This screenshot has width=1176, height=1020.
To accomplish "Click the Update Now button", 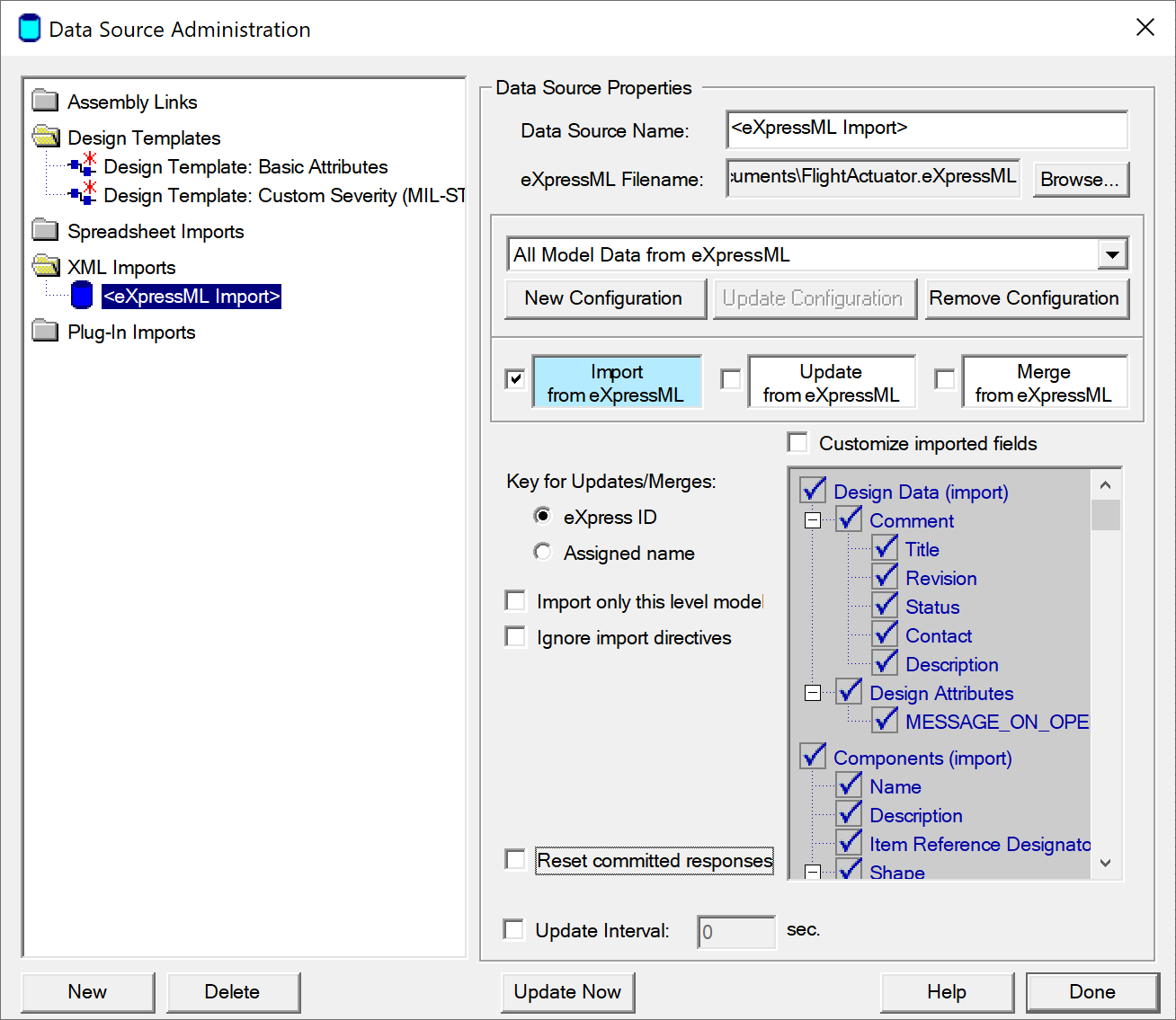I will coord(567,992).
